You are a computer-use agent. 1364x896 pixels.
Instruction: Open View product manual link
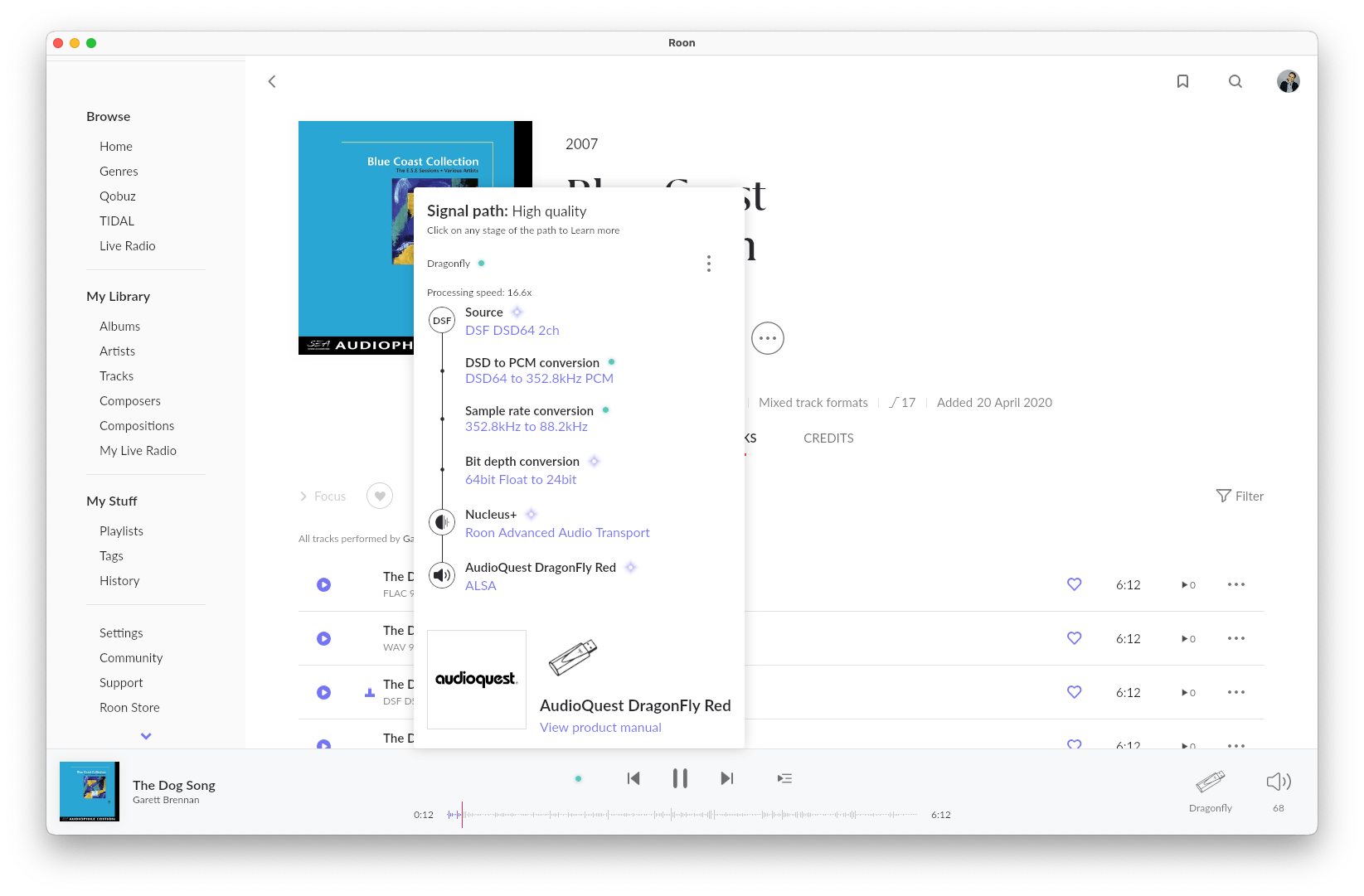(x=600, y=728)
